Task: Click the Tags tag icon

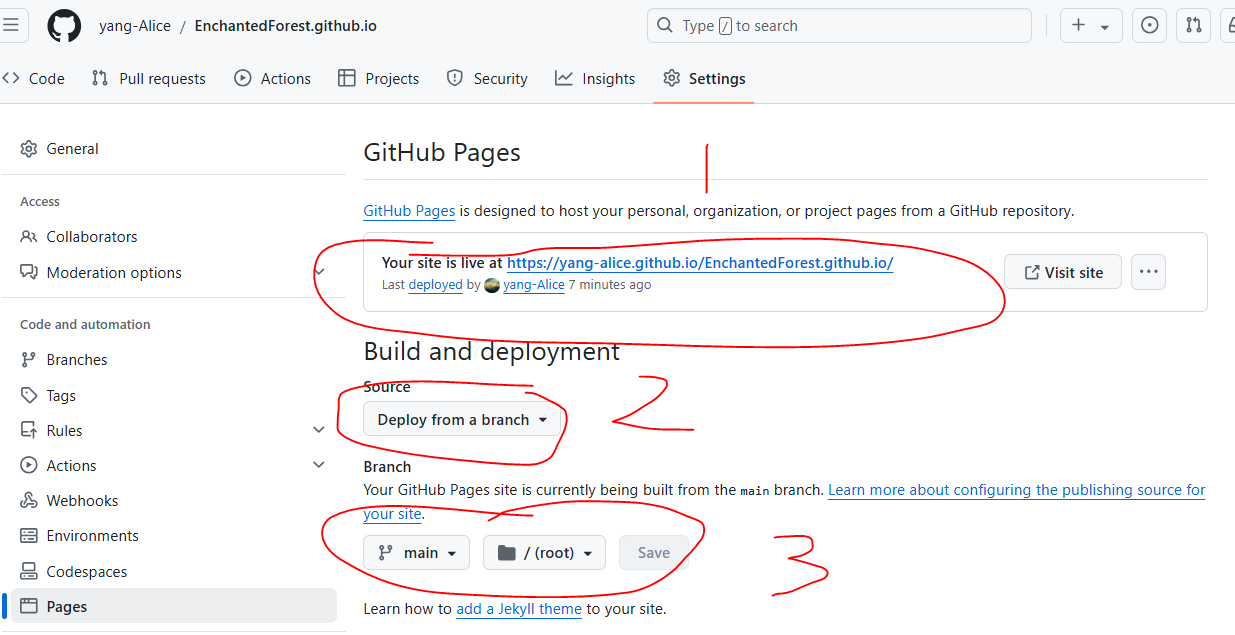Action: [x=28, y=396]
